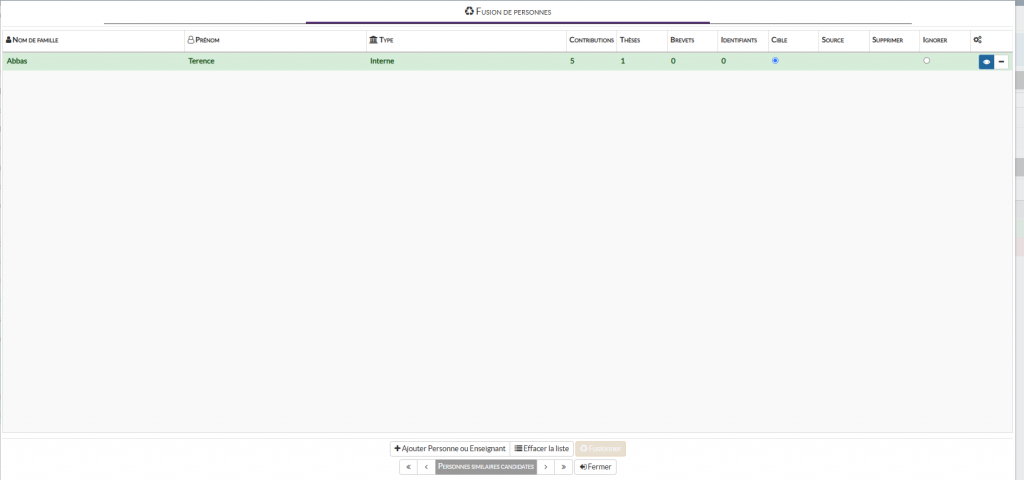The width and height of the screenshot is (1024, 480).
Task: Remove Abbas row with minus button
Action: [x=1001, y=62]
